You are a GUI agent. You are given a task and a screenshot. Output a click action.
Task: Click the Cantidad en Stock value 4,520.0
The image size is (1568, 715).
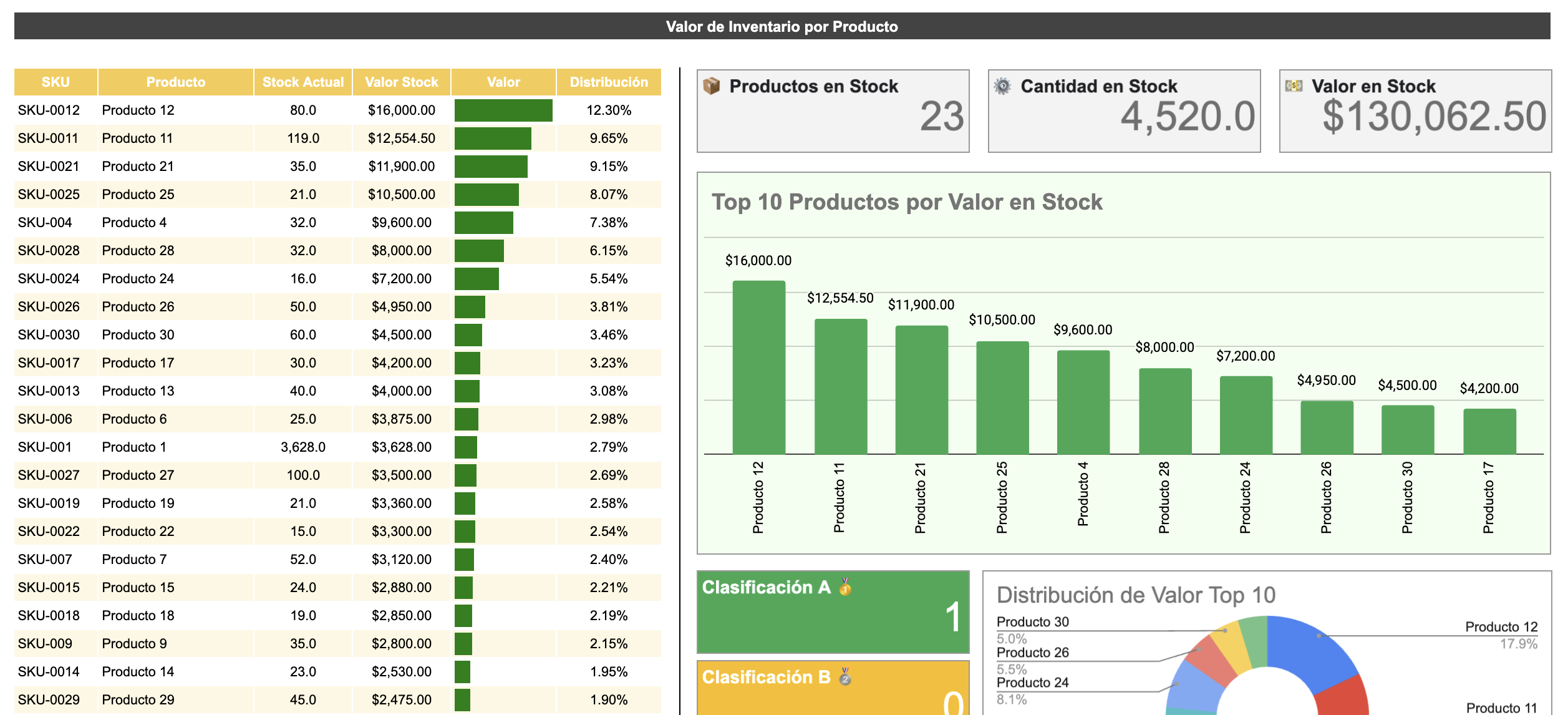click(x=1188, y=117)
